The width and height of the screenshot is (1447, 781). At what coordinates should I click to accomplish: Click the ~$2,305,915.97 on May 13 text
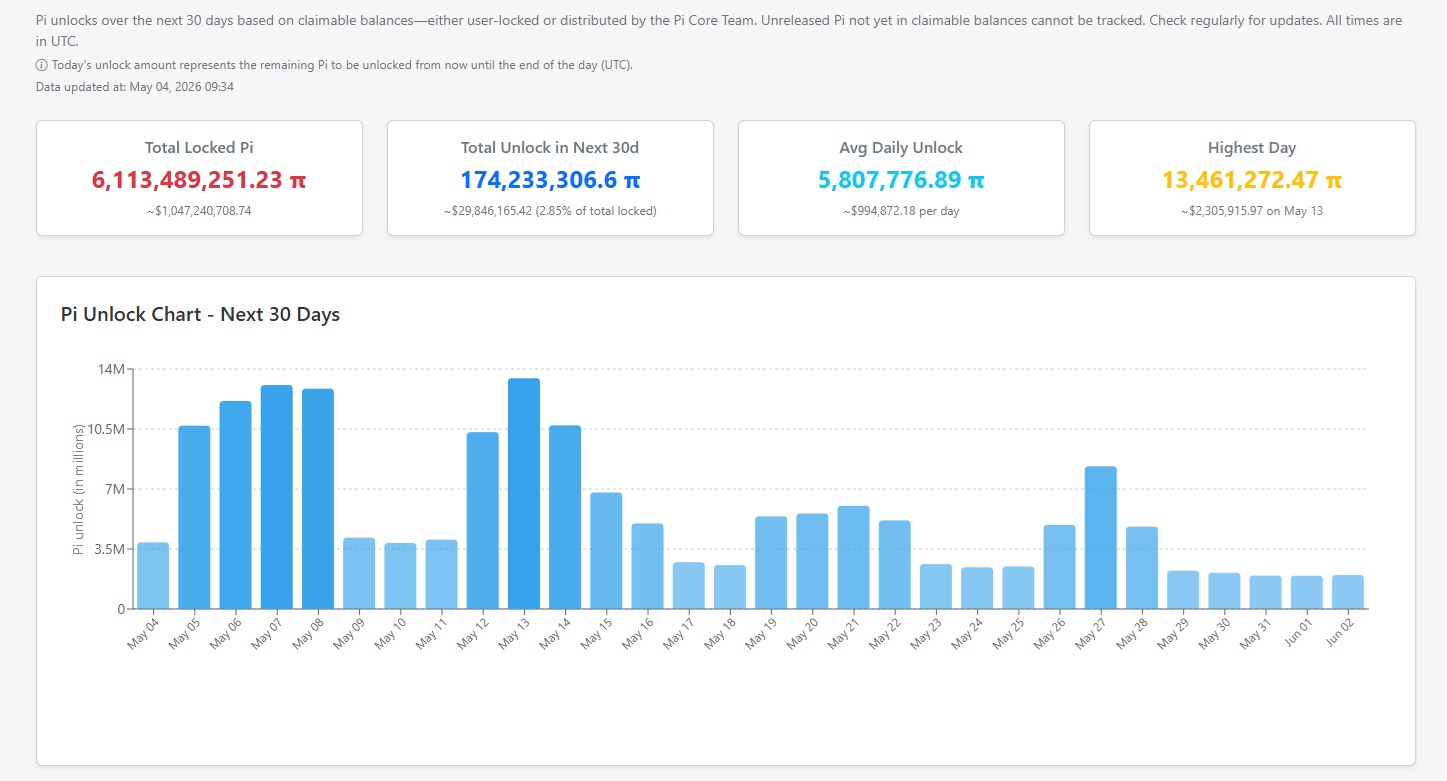1252,211
